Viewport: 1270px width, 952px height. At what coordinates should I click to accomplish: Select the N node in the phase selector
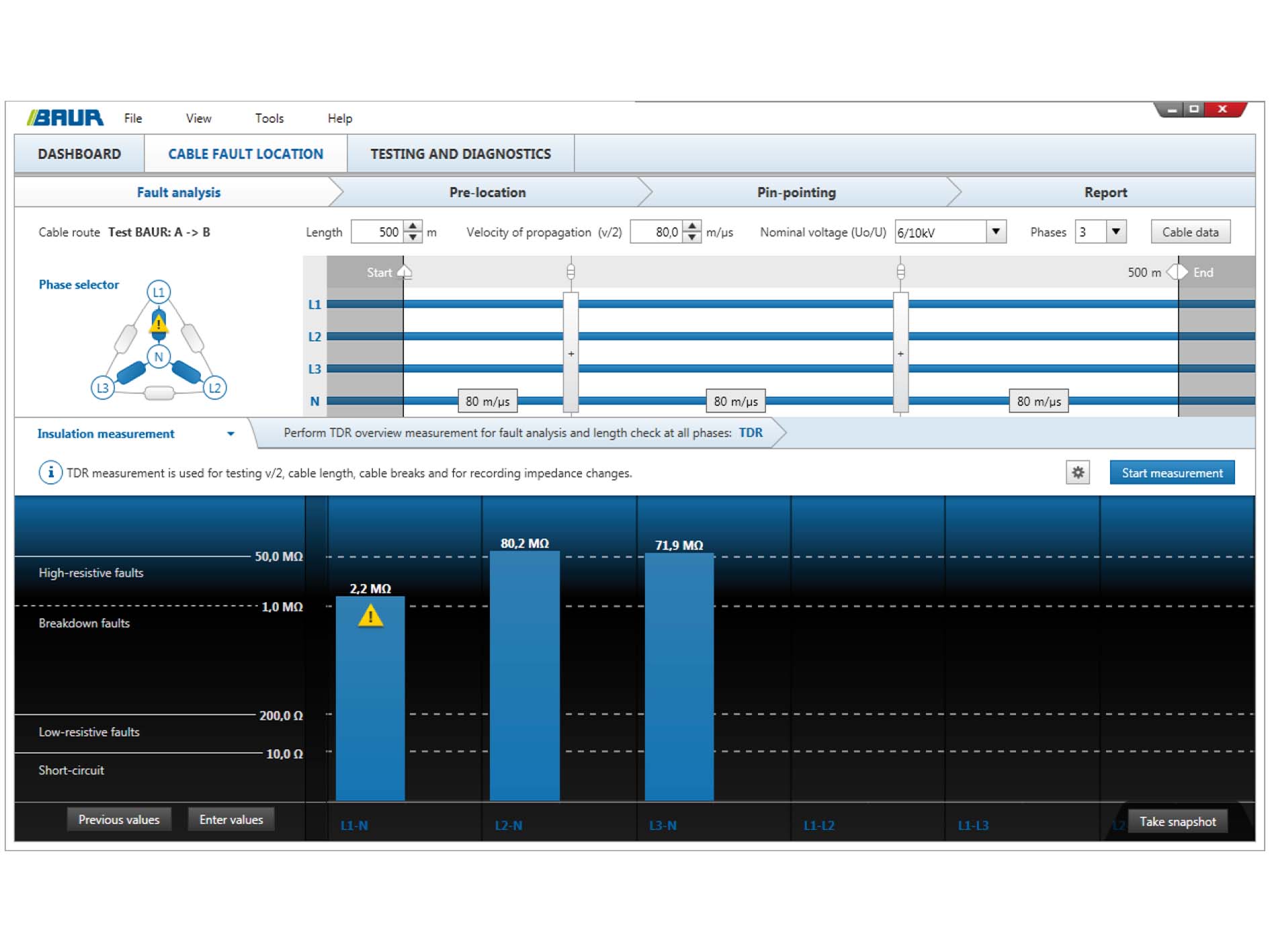[x=159, y=357]
